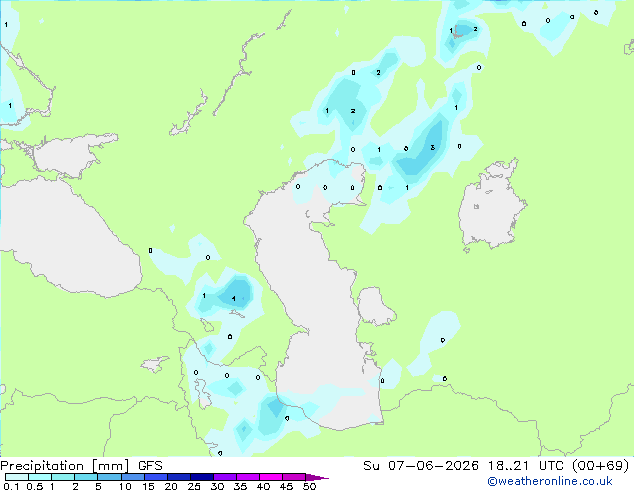The height and width of the screenshot is (490, 634).
Task: Click the 1–2 mm legend color swatch
Action: pyautogui.click(x=63, y=477)
